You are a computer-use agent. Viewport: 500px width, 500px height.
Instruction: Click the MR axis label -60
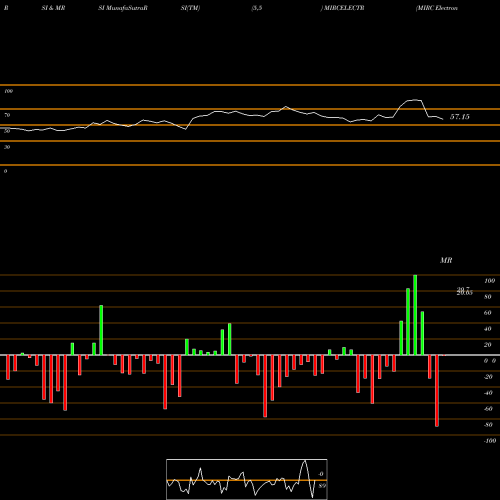[488, 409]
